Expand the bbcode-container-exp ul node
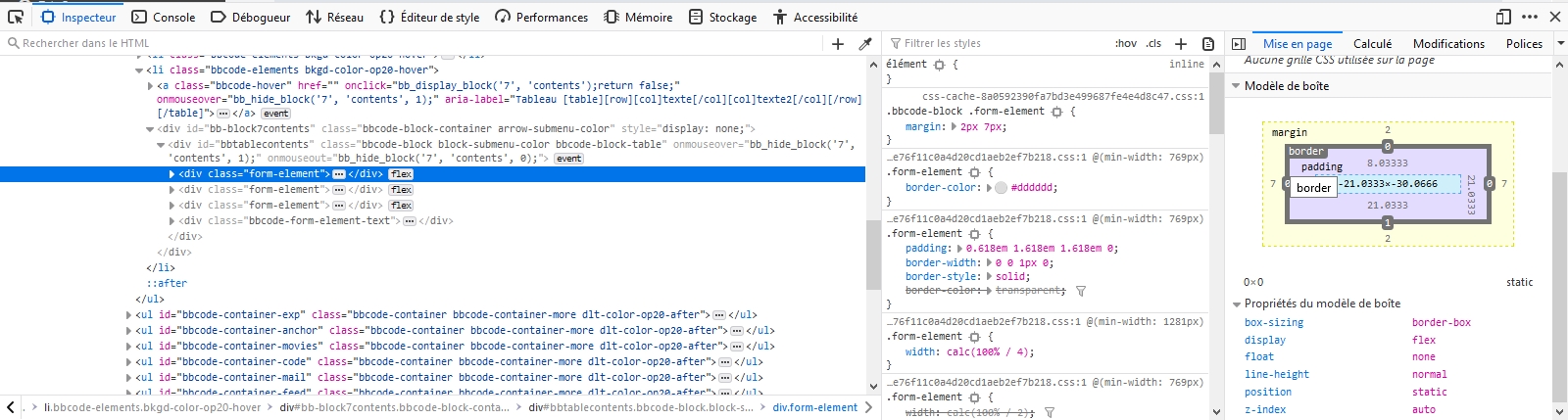This screenshot has height=420, width=1568. click(129, 315)
